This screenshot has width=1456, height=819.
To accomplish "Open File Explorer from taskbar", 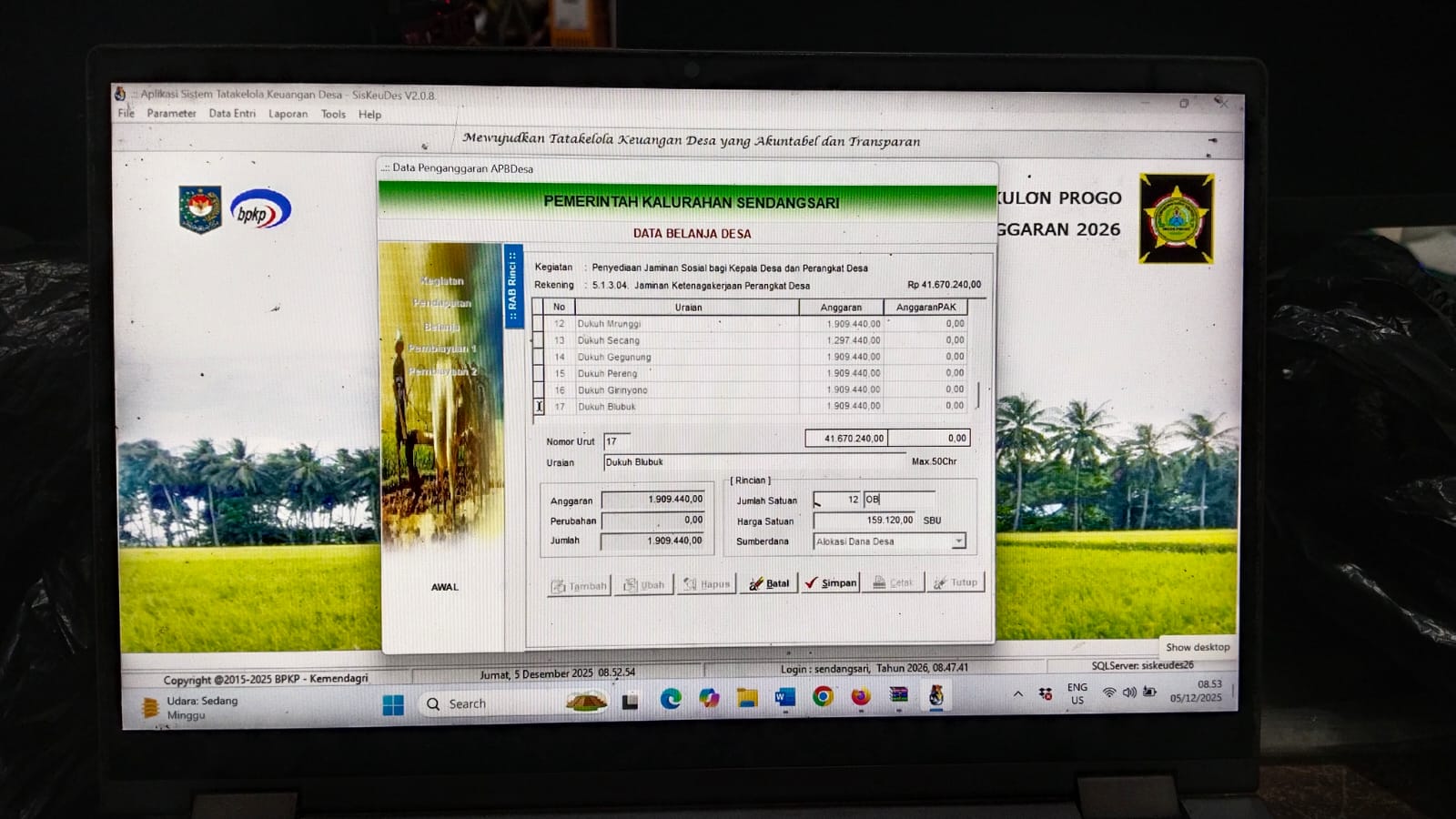I will [747, 698].
